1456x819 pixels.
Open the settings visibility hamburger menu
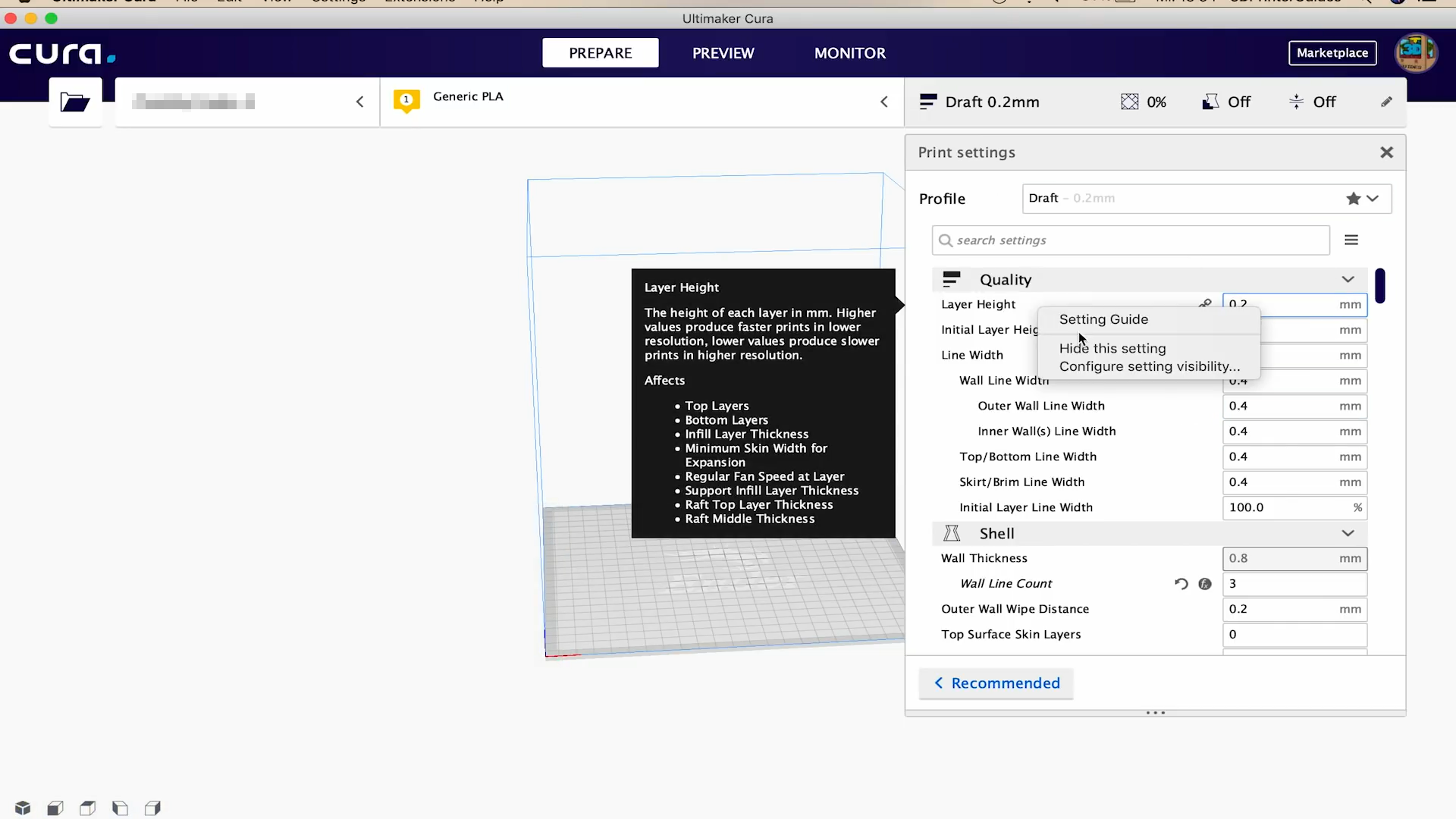tap(1351, 240)
